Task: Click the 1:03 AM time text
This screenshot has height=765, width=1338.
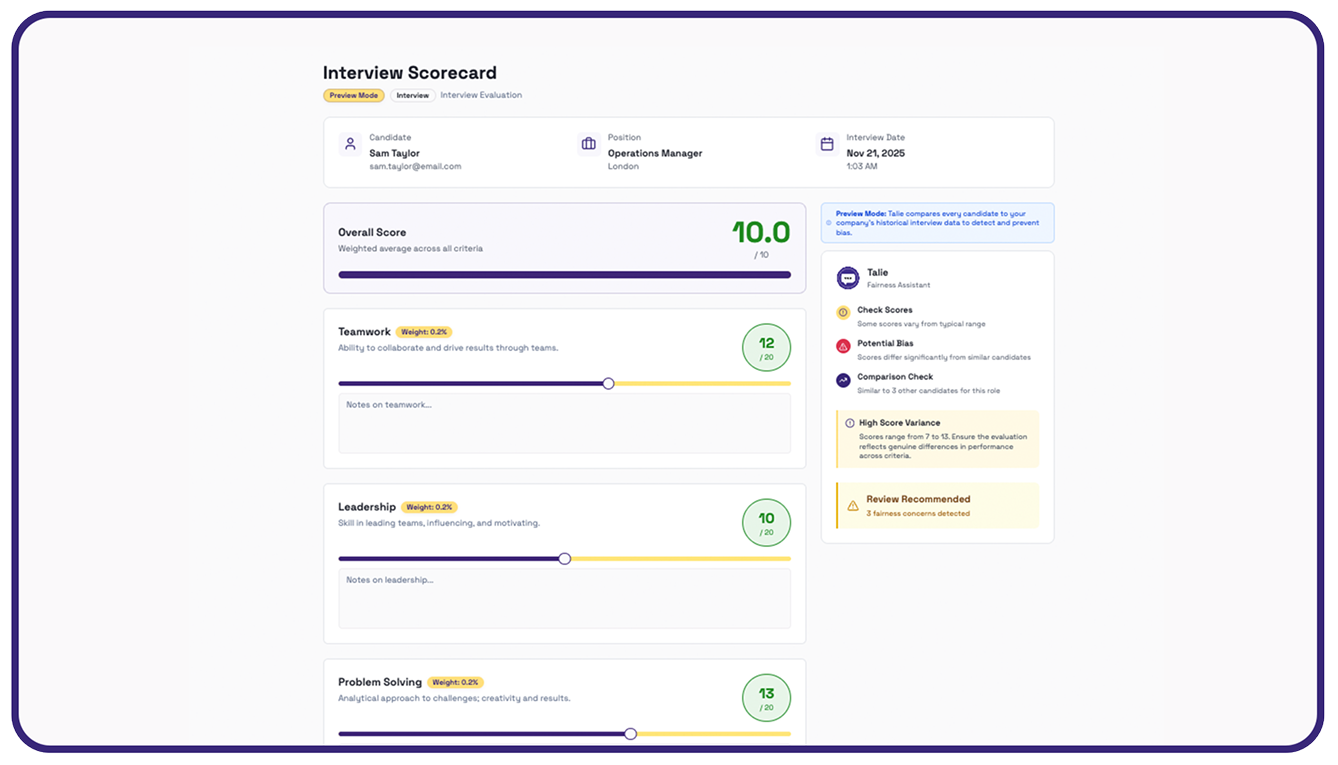Action: point(862,167)
